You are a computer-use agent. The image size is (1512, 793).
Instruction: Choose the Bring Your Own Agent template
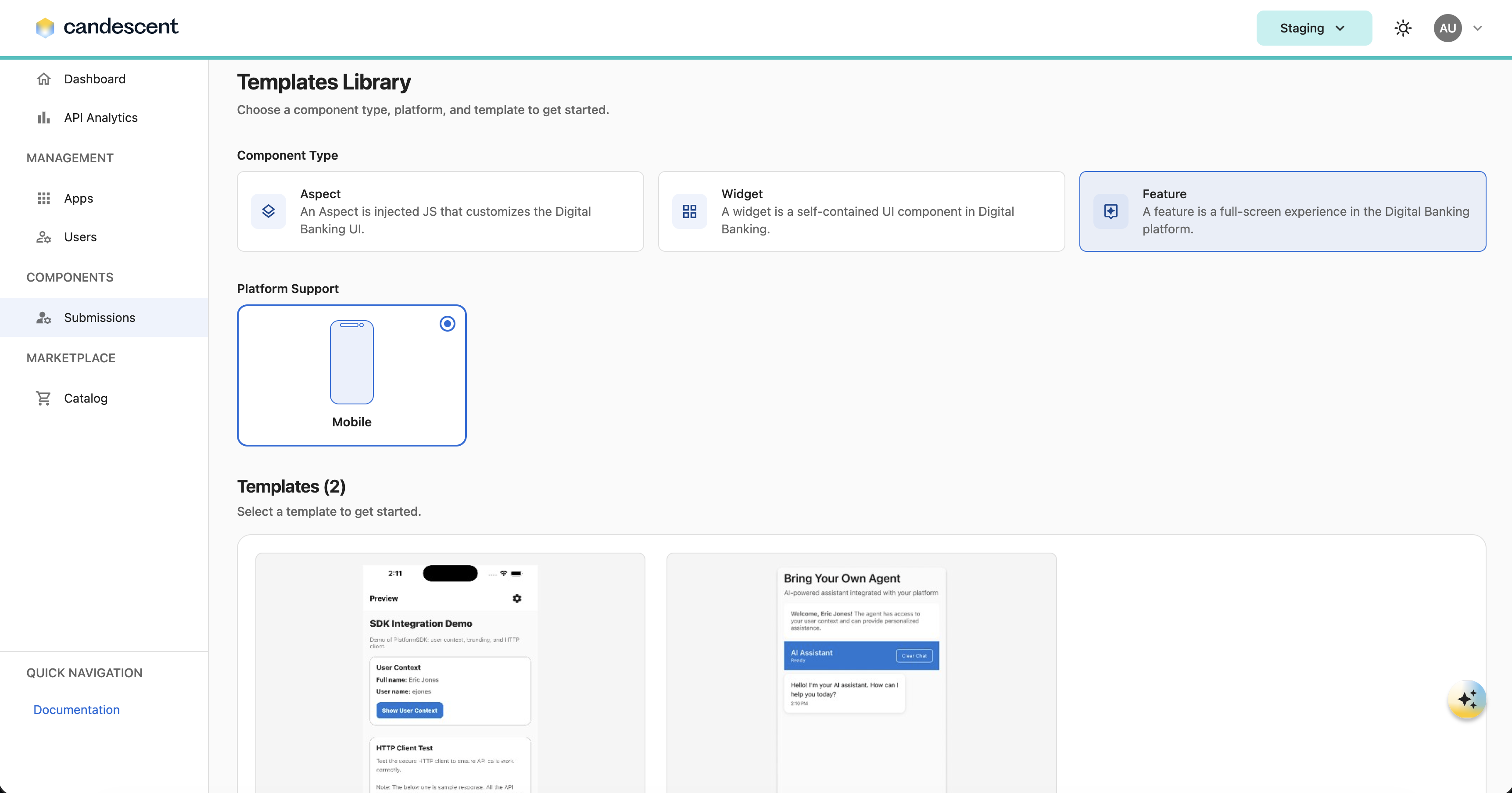[861, 673]
